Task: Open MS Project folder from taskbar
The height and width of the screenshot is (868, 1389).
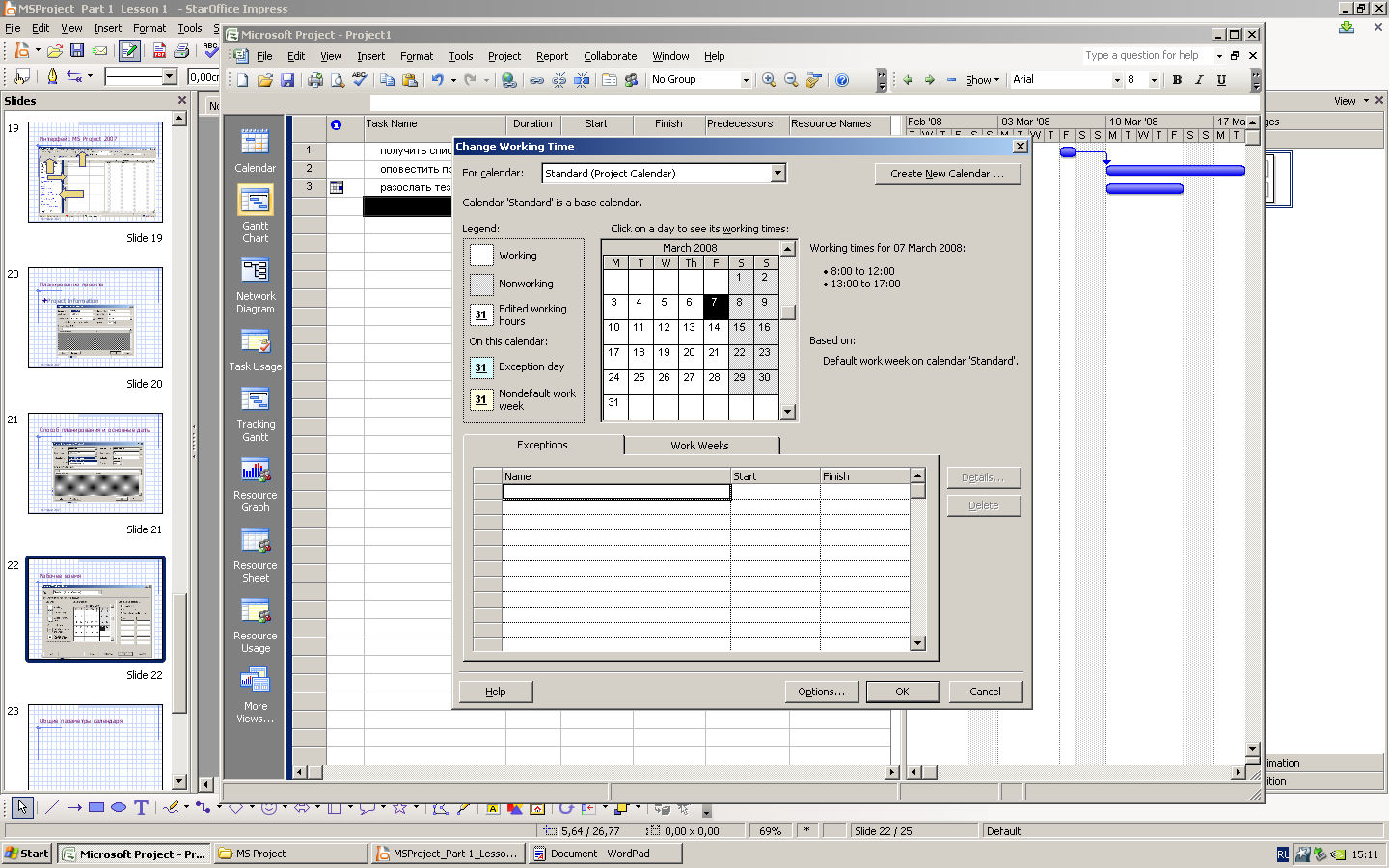Action: pos(290,854)
